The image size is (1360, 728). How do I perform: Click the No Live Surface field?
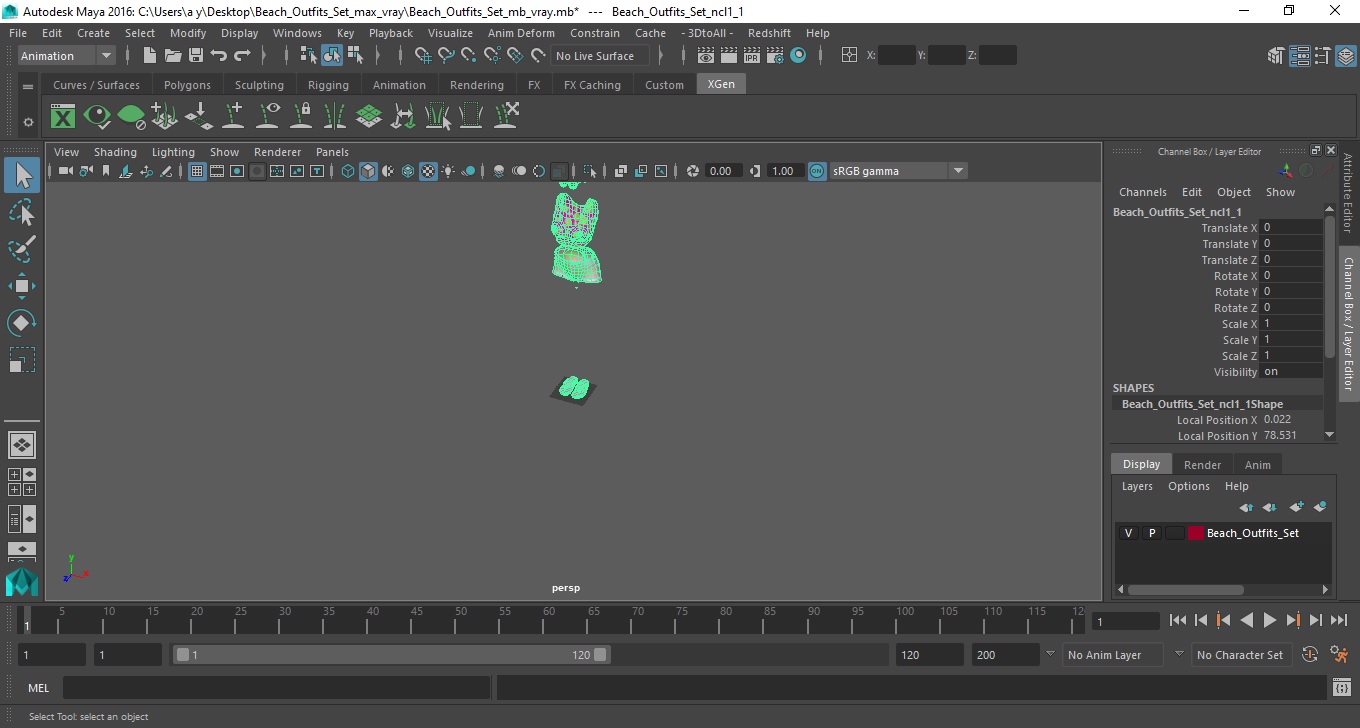(x=600, y=56)
